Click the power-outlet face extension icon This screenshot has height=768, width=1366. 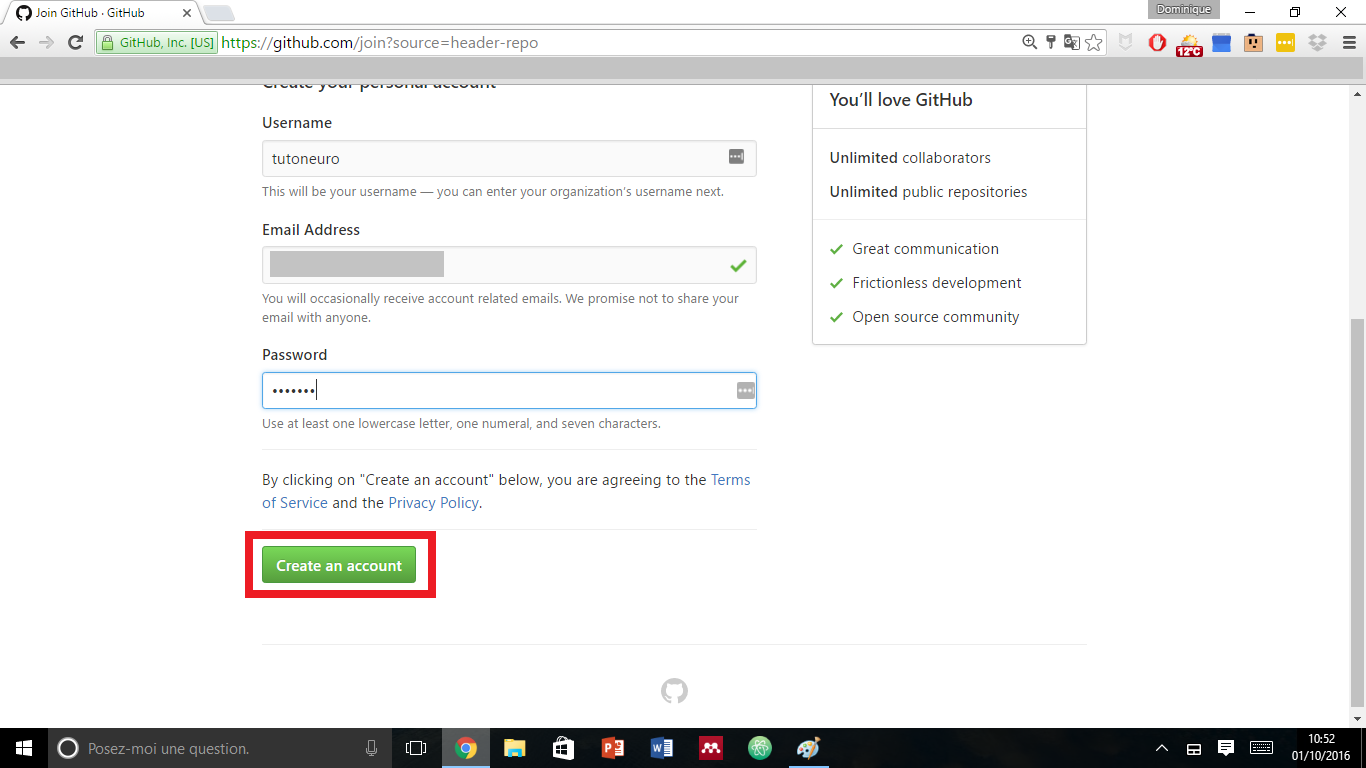pyautogui.click(x=1253, y=43)
